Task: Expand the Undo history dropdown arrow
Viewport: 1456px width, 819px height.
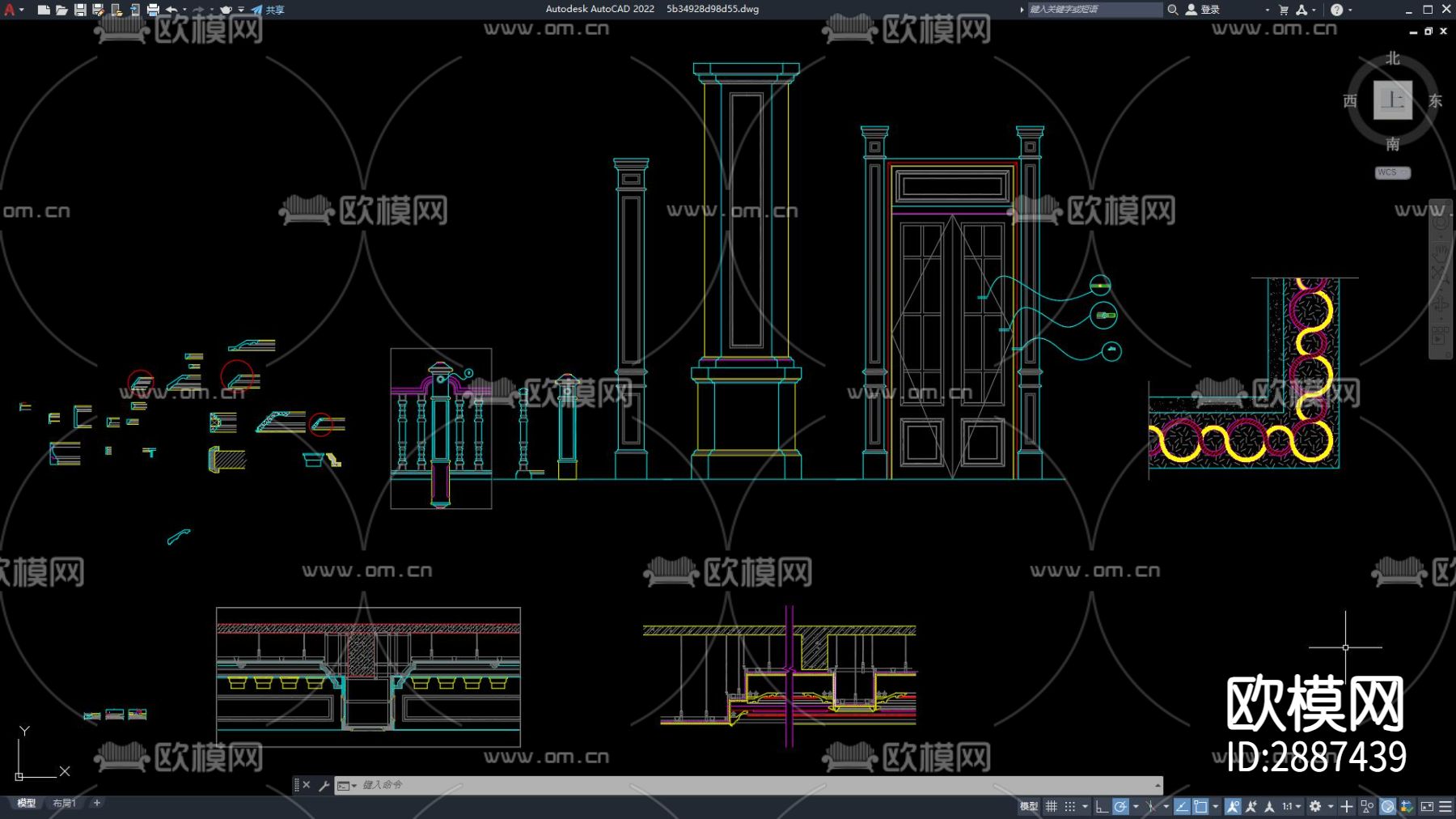Action: [x=184, y=10]
